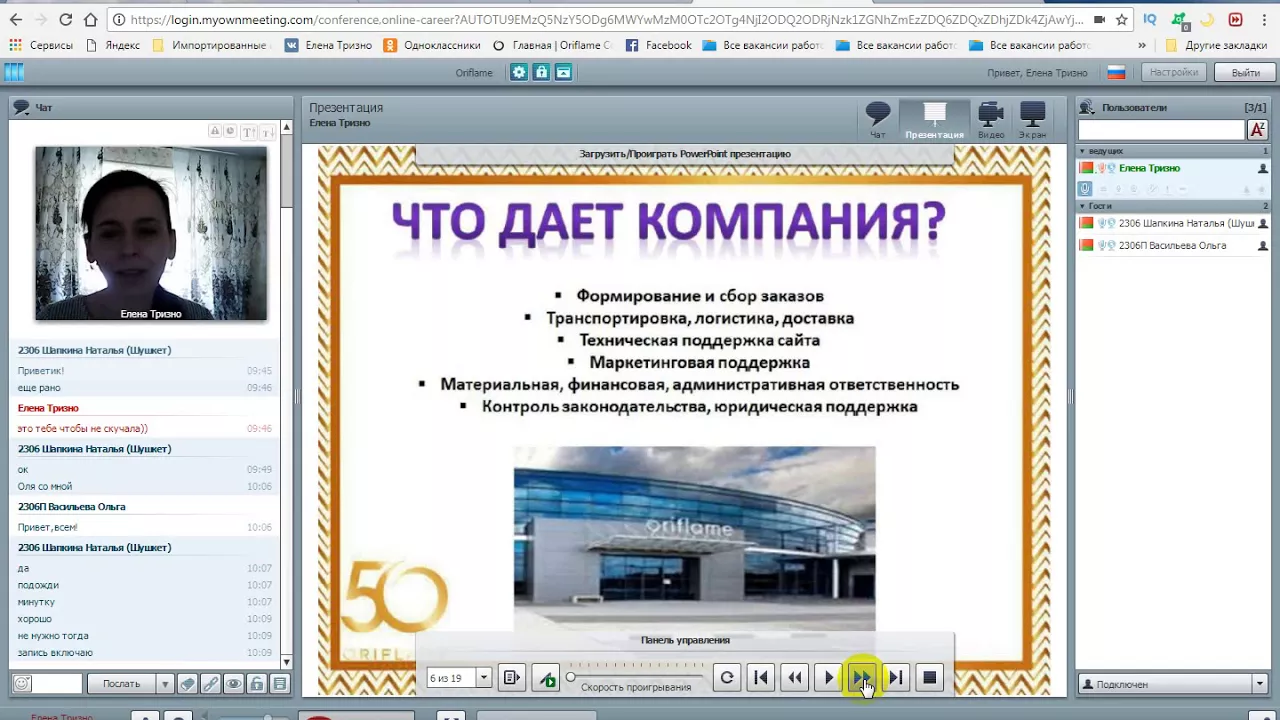
Task: Open the emoticon smiley picker
Action: pos(22,684)
